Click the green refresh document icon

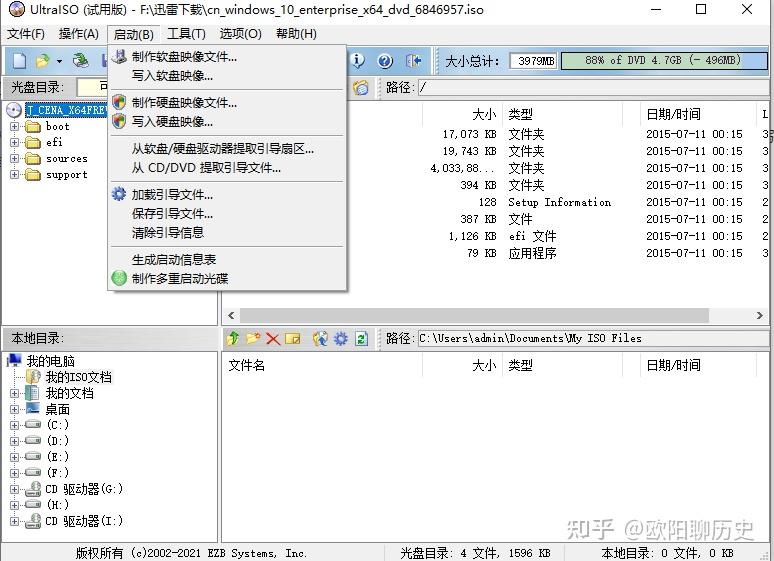[x=361, y=338]
